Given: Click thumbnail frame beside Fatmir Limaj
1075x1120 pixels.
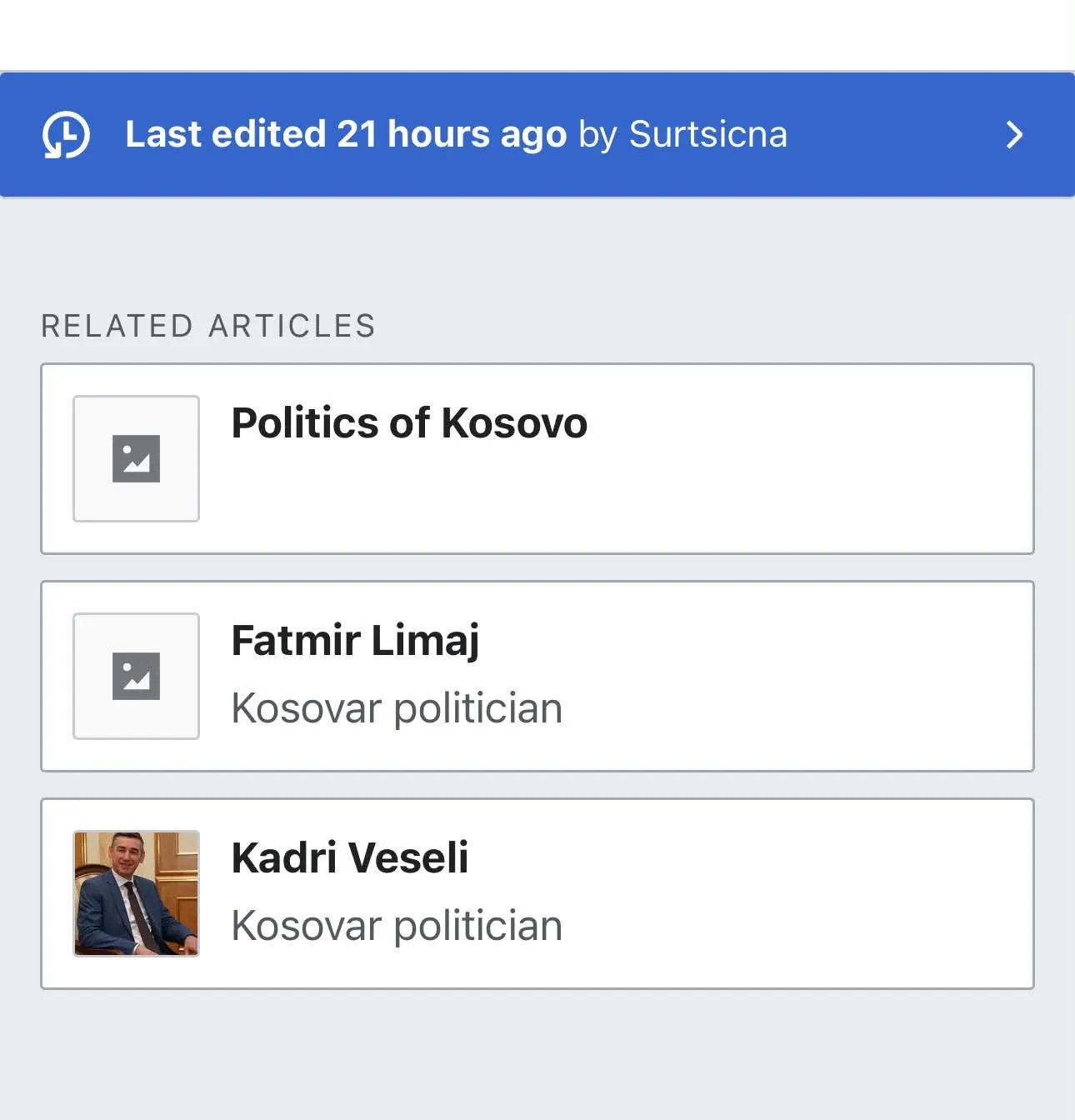Looking at the screenshot, I should [136, 676].
